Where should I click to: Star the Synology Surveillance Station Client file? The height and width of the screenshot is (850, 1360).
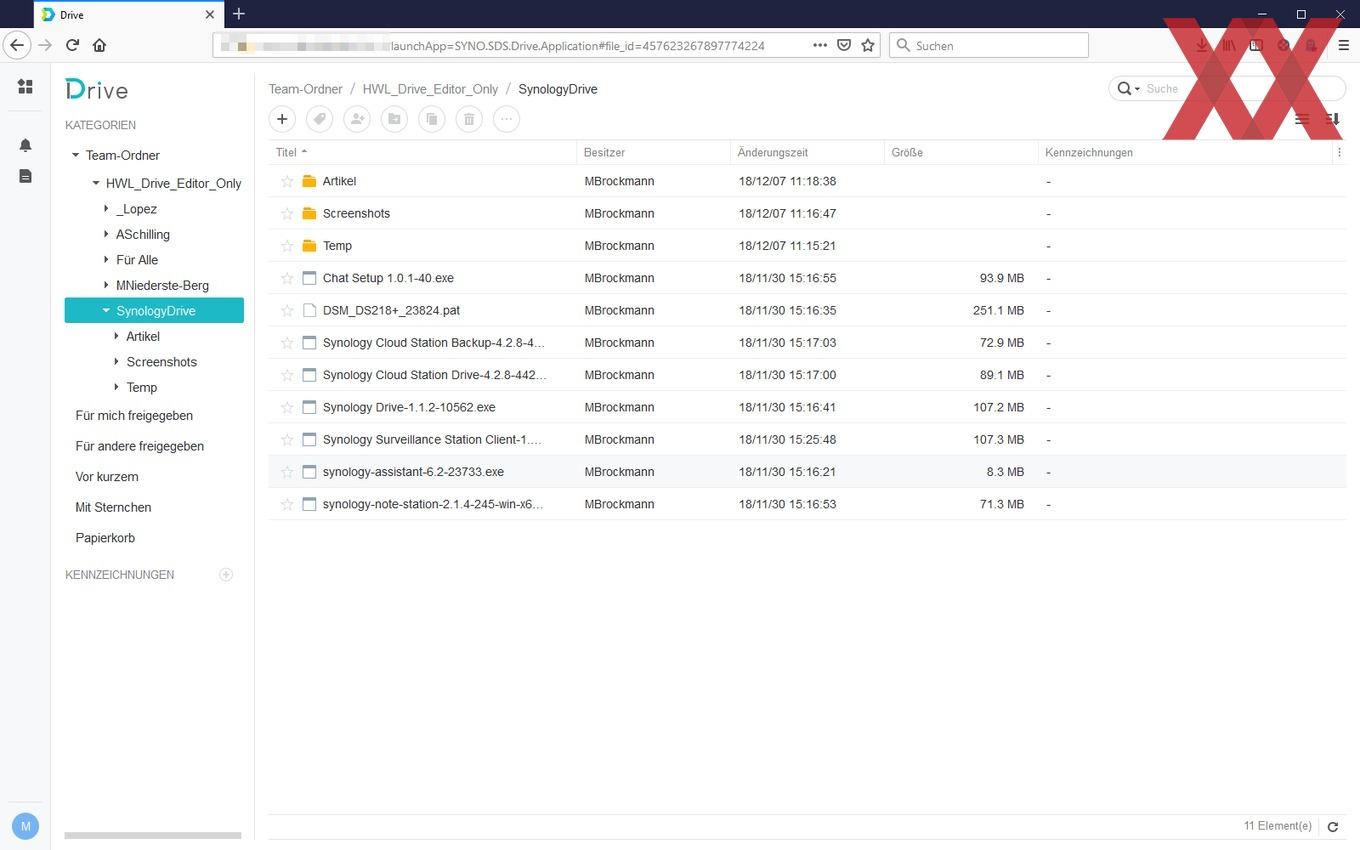pos(287,439)
